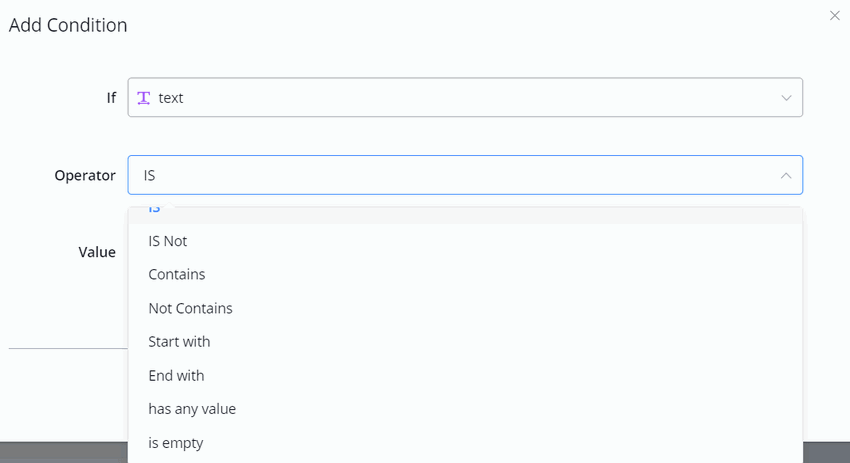The height and width of the screenshot is (463, 850).
Task: Click the "IS" value in Operator field
Action: 150,175
